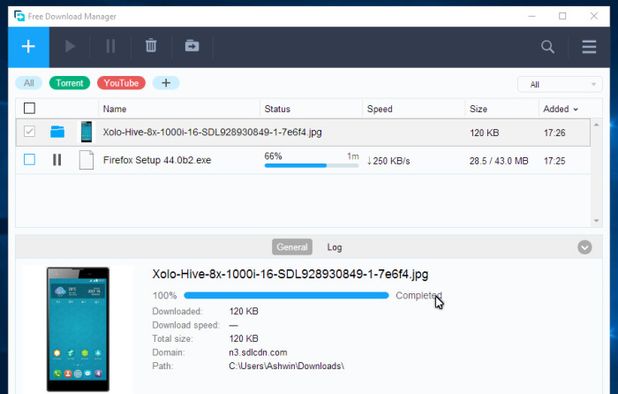Image resolution: width=618 pixels, height=394 pixels.
Task: Click the list scrollbar down arrow
Action: coord(596,221)
